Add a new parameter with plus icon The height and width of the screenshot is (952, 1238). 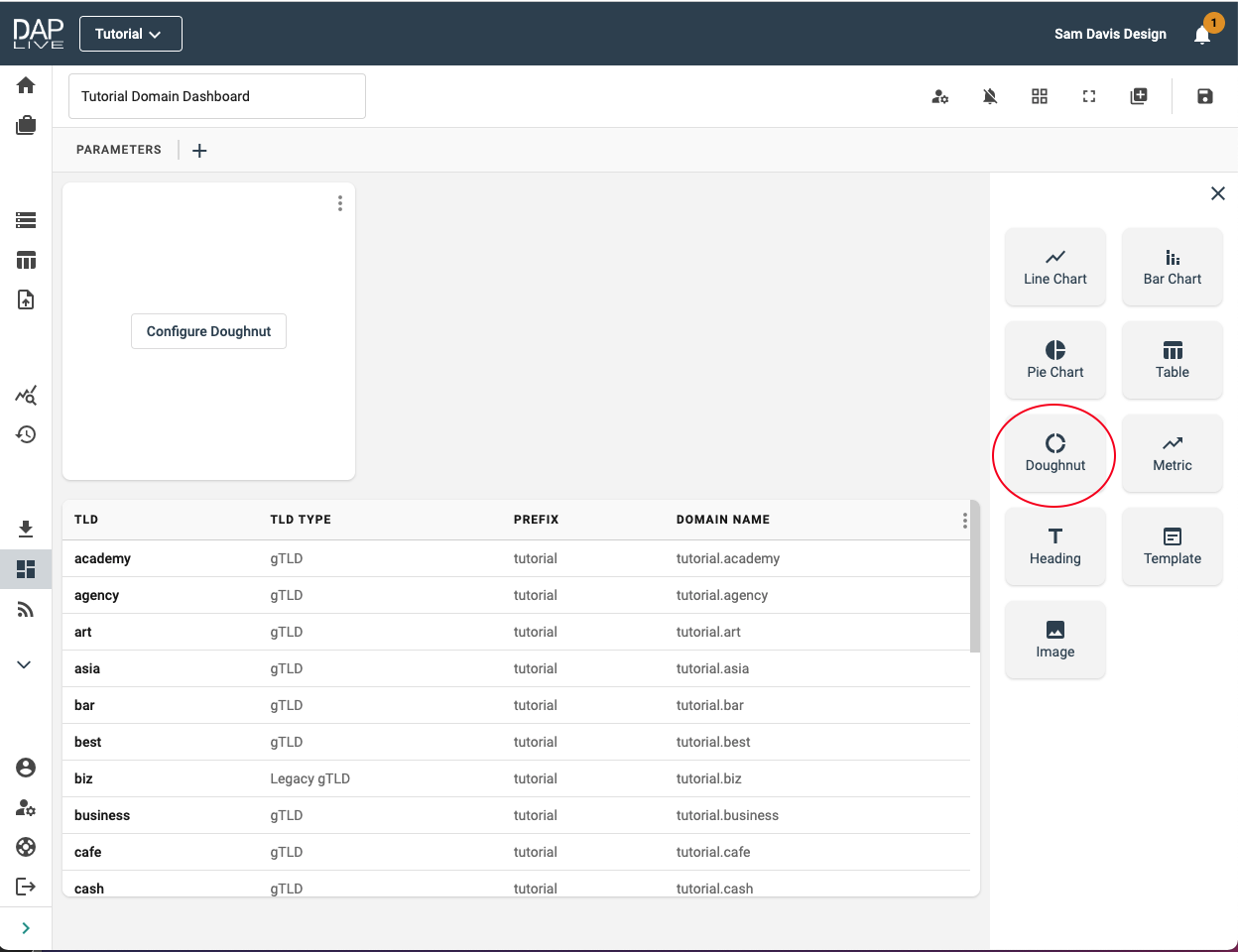point(199,151)
